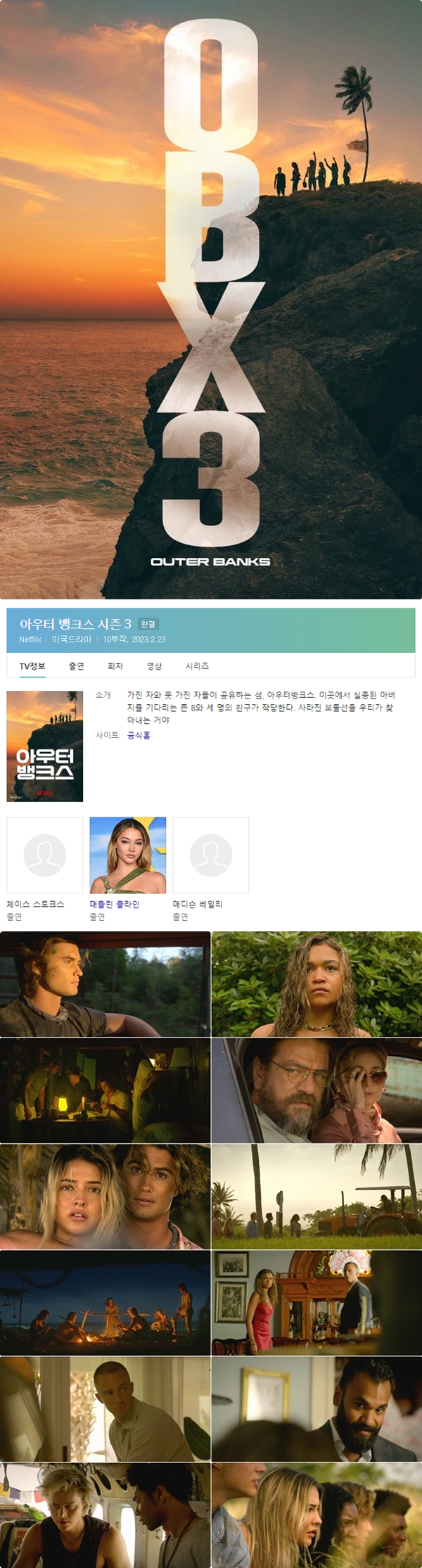This screenshot has width=422, height=1568.
Task: Open the 회차 tab
Action: pyautogui.click(x=115, y=665)
